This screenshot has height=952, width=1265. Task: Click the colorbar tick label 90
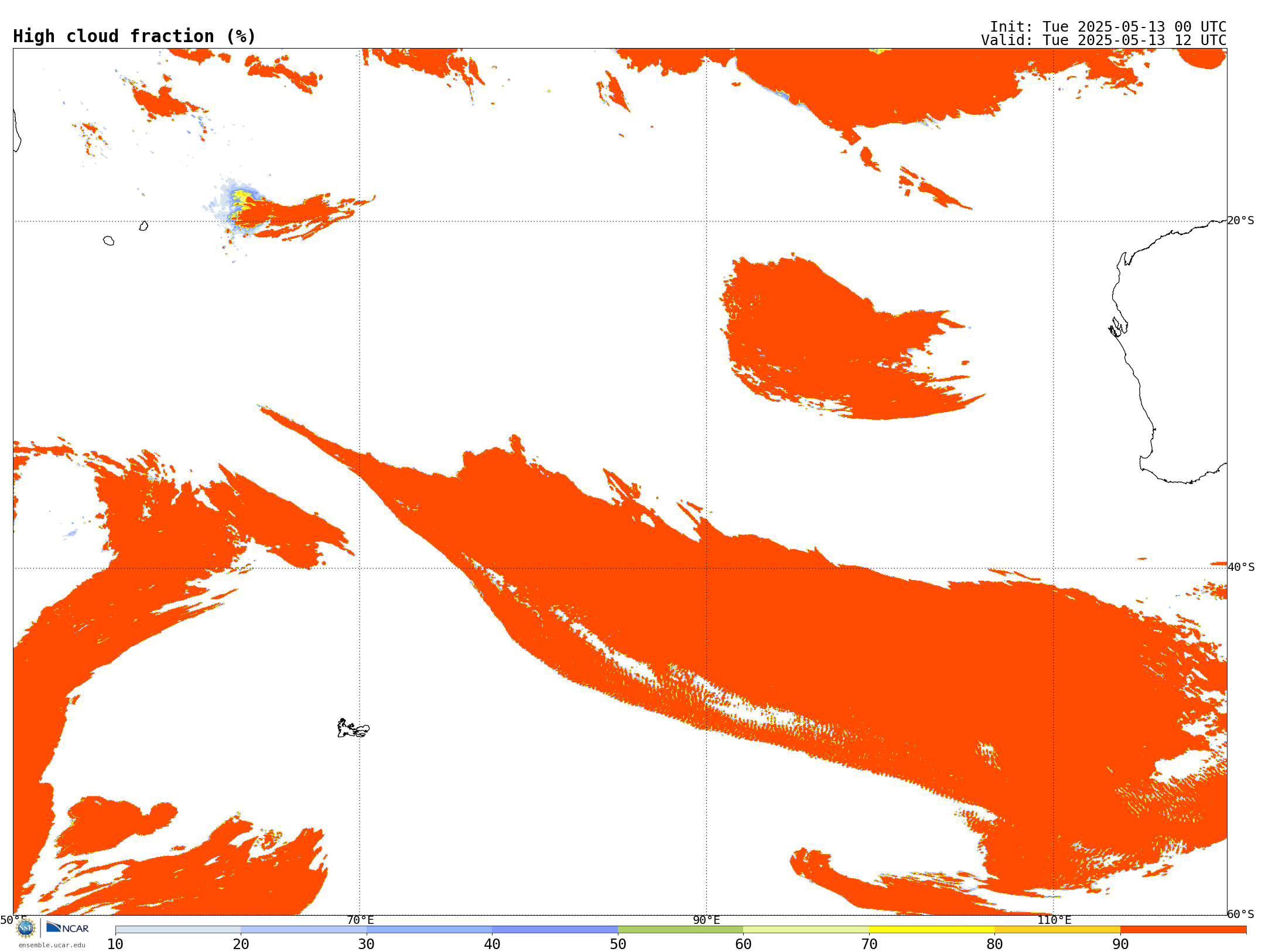[1120, 944]
